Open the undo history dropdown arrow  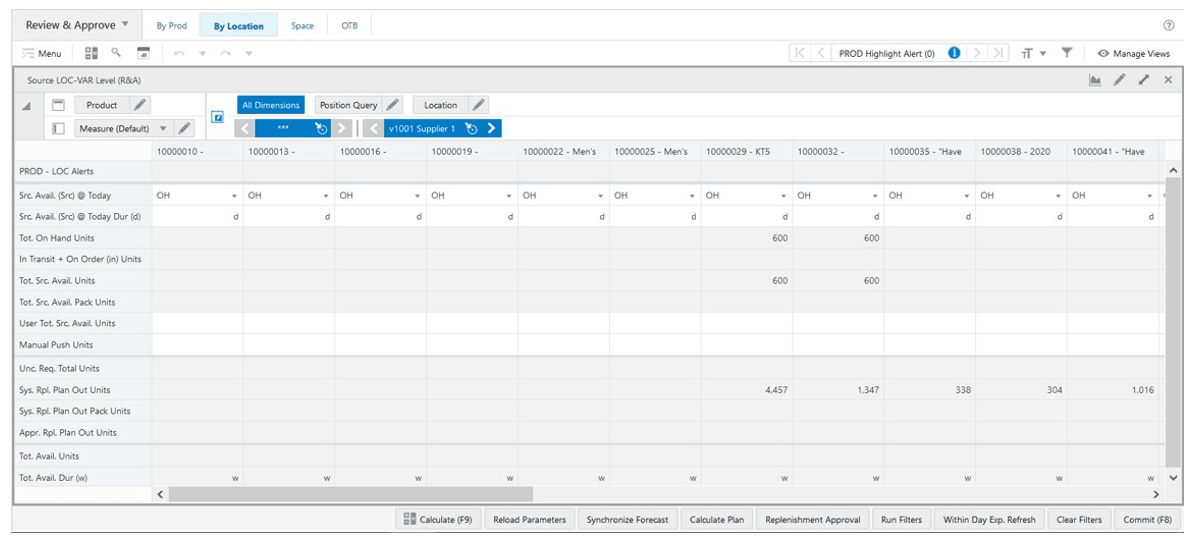click(x=202, y=53)
